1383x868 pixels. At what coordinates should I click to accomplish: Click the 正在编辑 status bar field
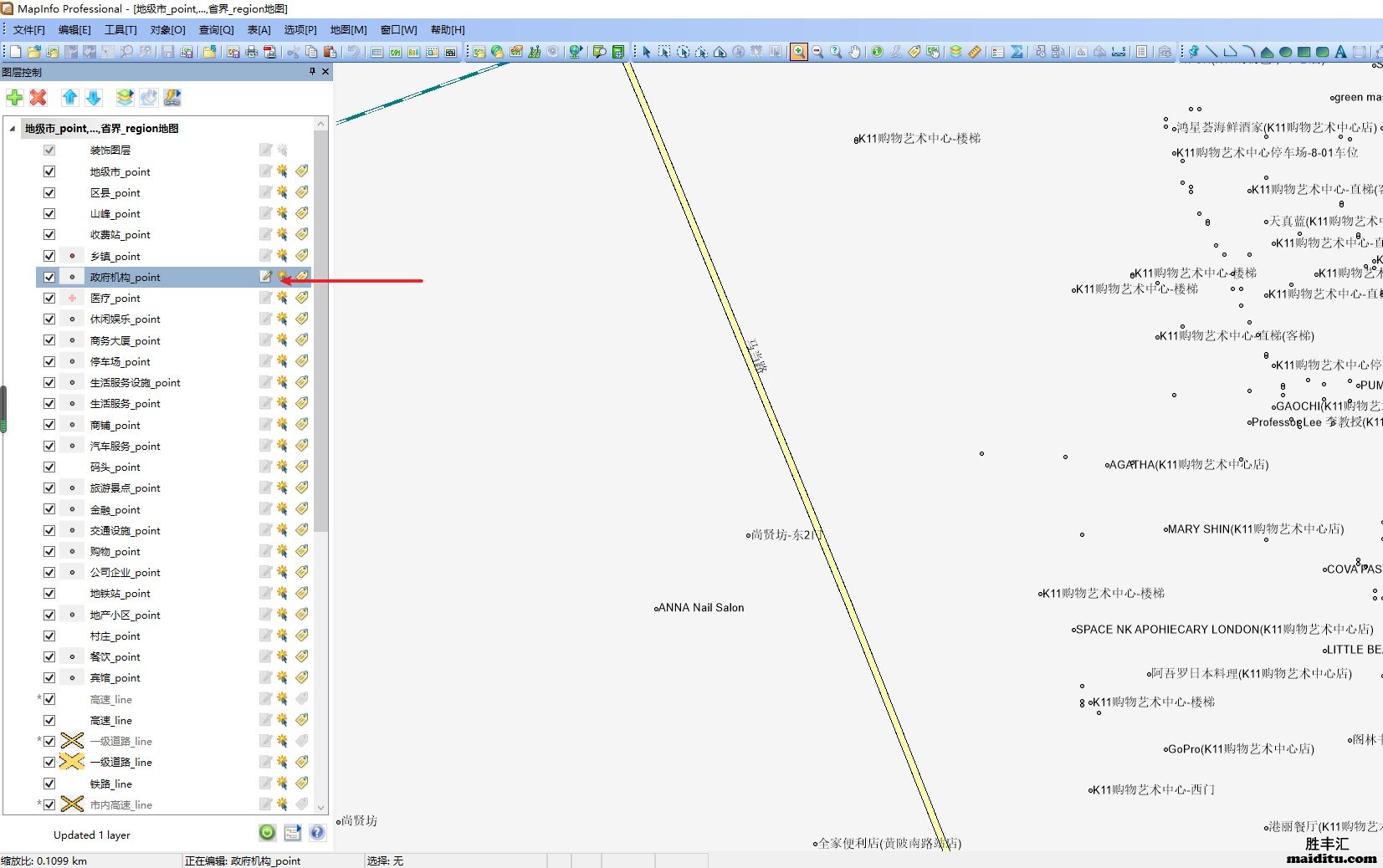[243, 860]
